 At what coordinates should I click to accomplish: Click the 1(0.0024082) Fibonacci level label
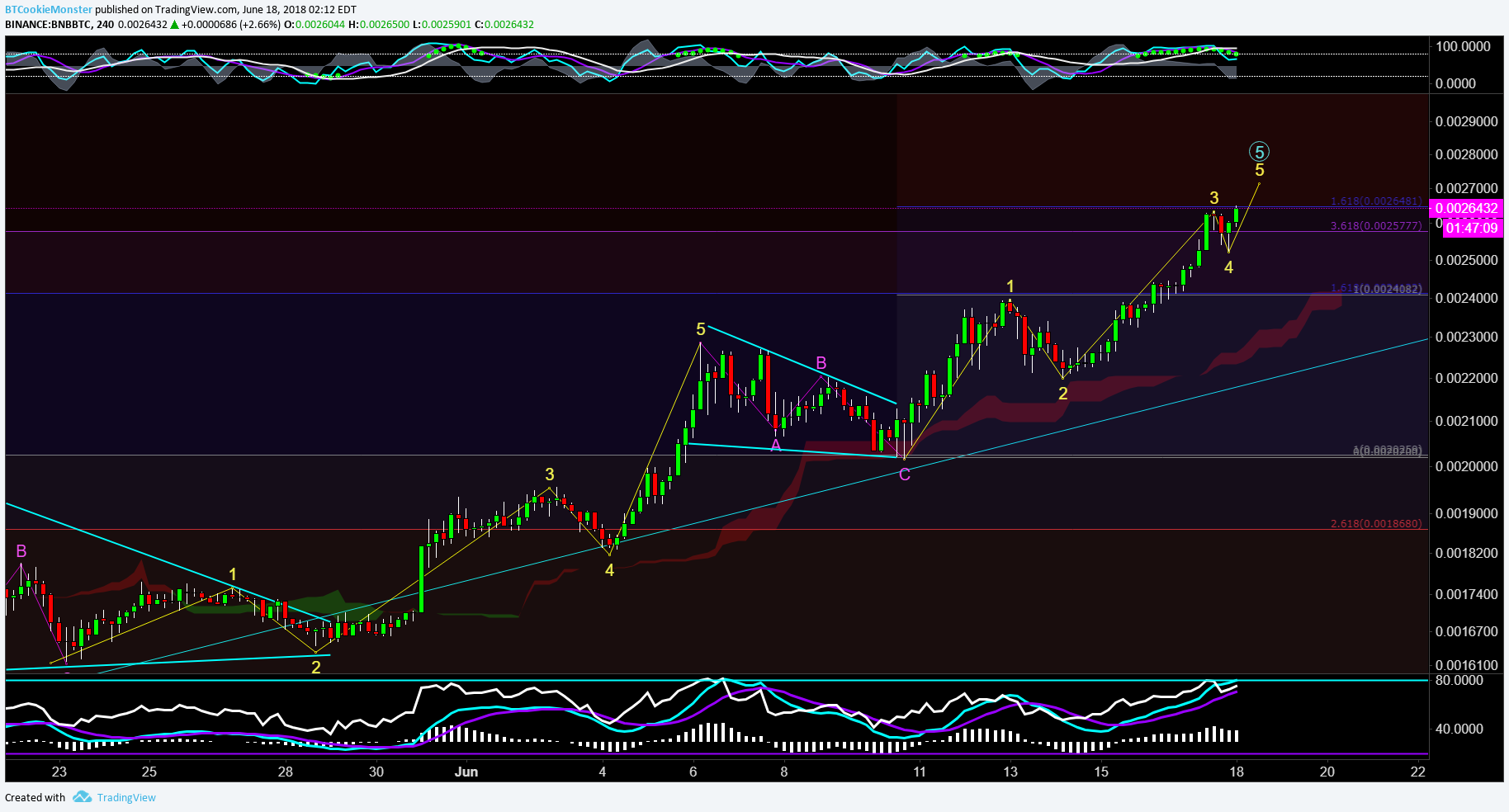1387,289
